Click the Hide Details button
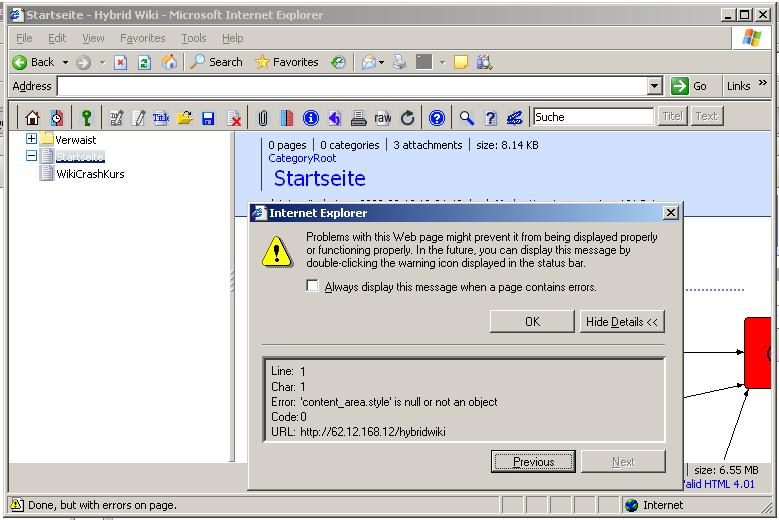779x520 pixels. (x=622, y=322)
